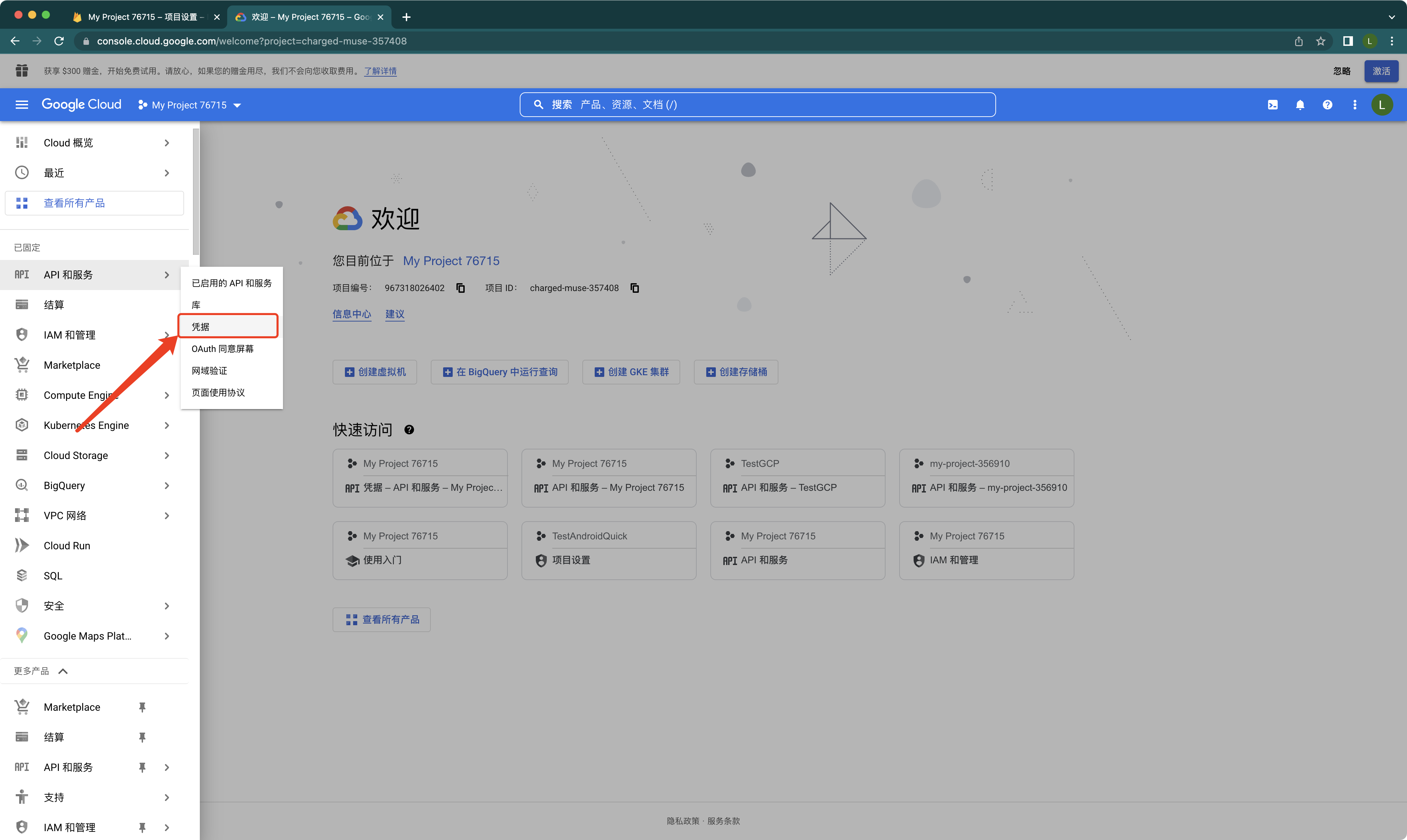Select My Project 76715 project dropdown

pyautogui.click(x=191, y=104)
